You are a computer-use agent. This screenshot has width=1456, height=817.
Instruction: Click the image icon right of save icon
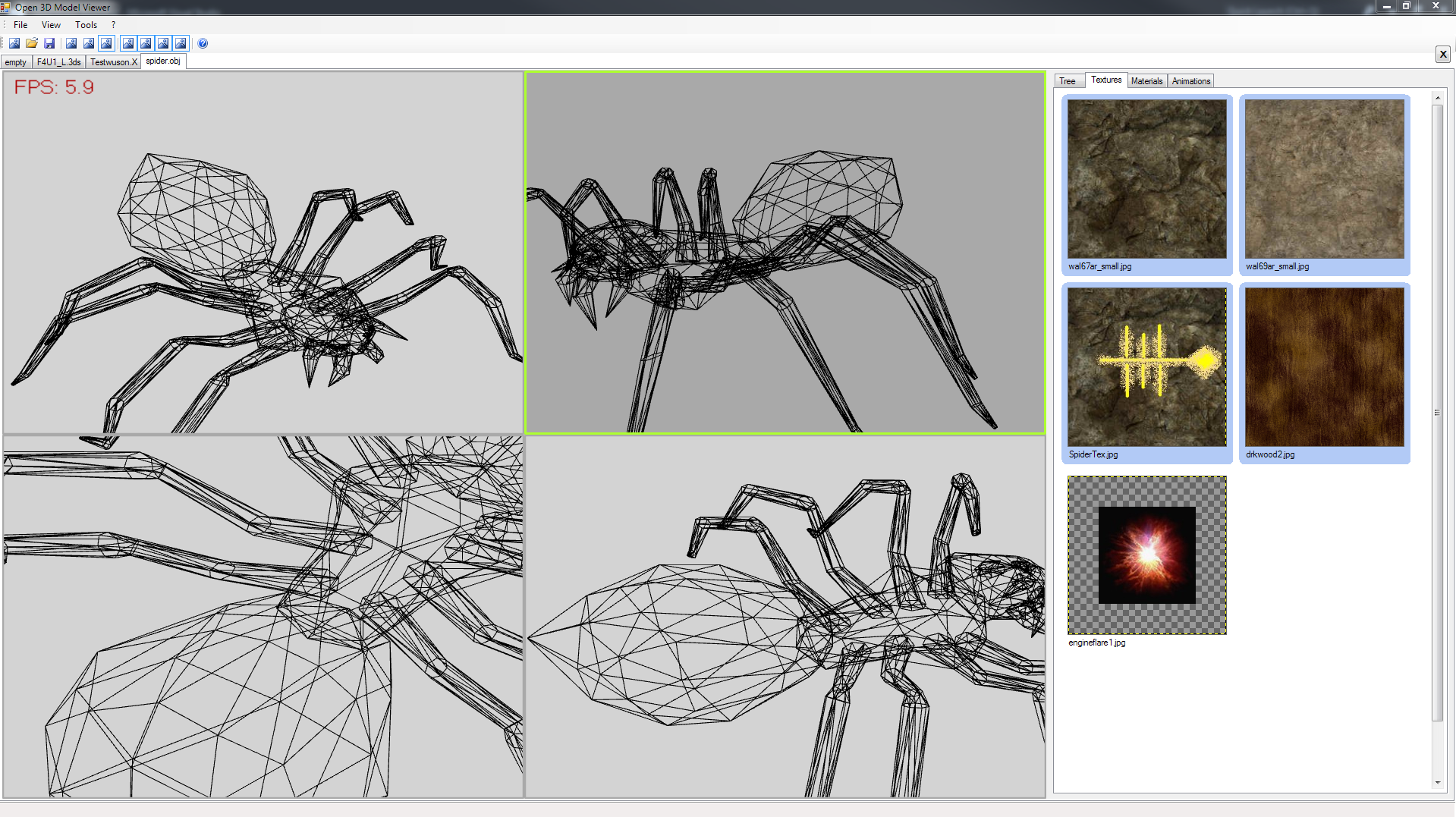[71, 43]
